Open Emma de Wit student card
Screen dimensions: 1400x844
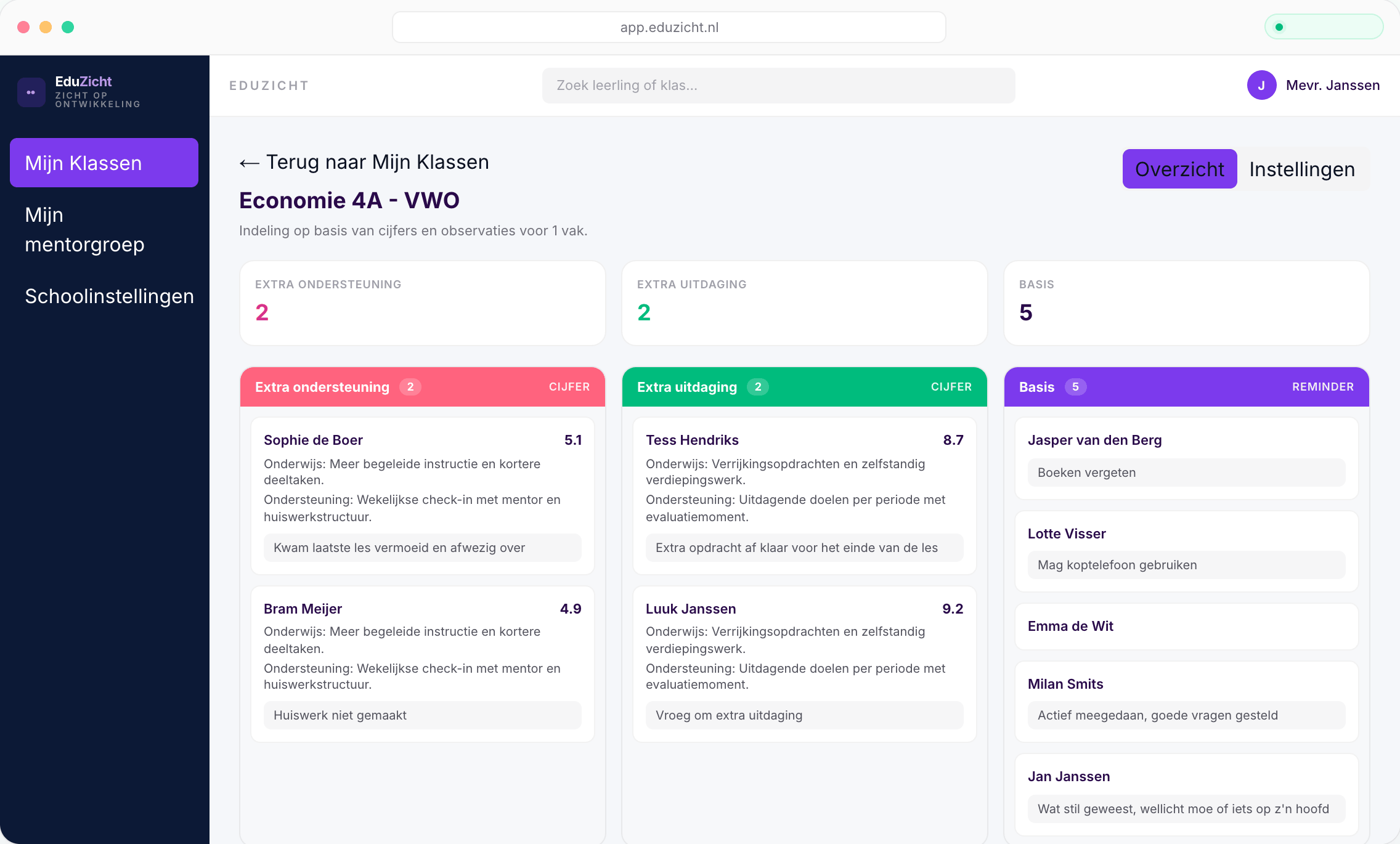pyautogui.click(x=1187, y=627)
